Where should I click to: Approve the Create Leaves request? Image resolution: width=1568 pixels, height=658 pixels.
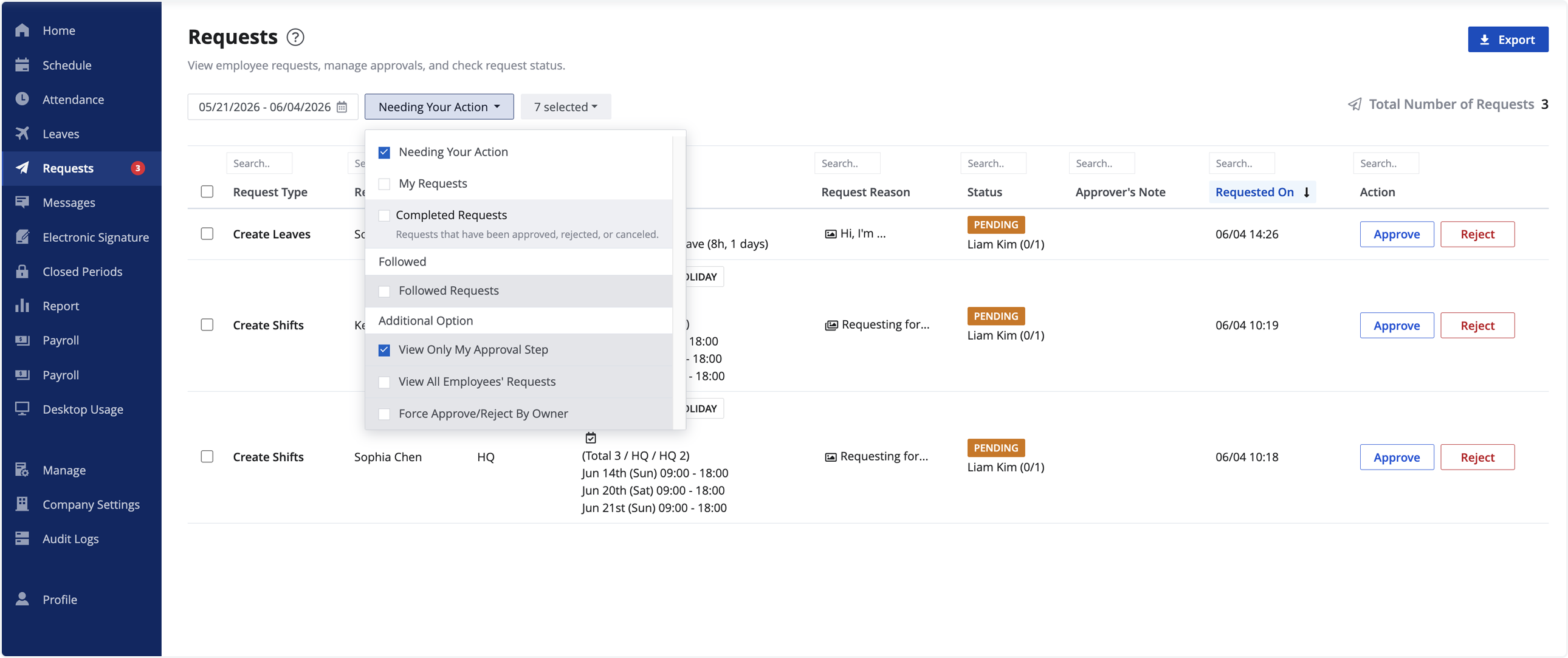(1397, 235)
